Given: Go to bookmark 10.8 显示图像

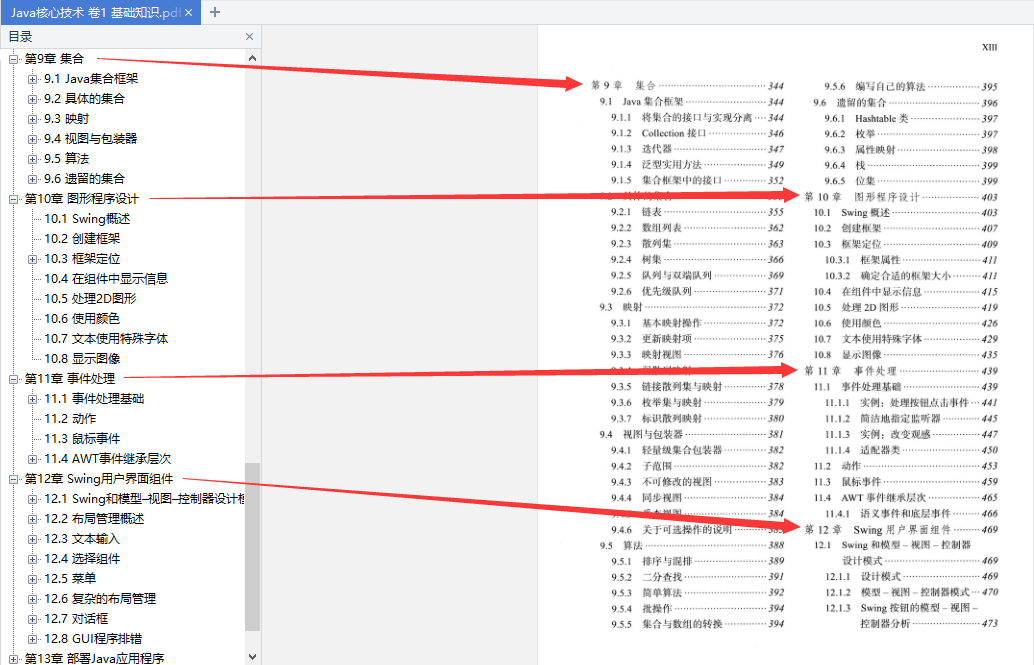Looking at the screenshot, I should tap(82, 359).
